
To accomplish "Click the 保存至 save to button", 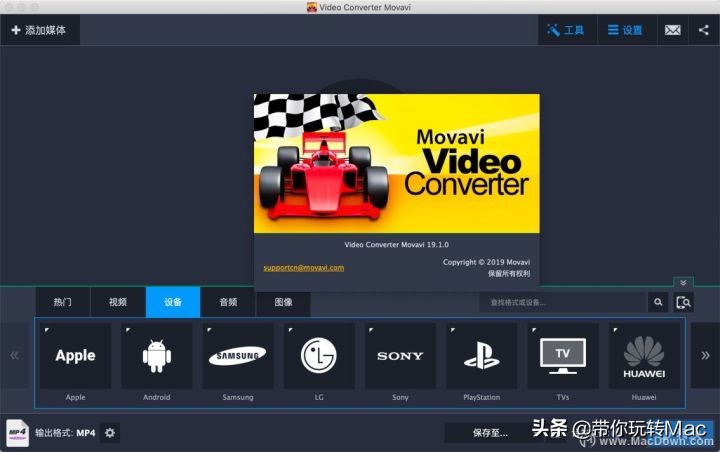I will click(490, 433).
